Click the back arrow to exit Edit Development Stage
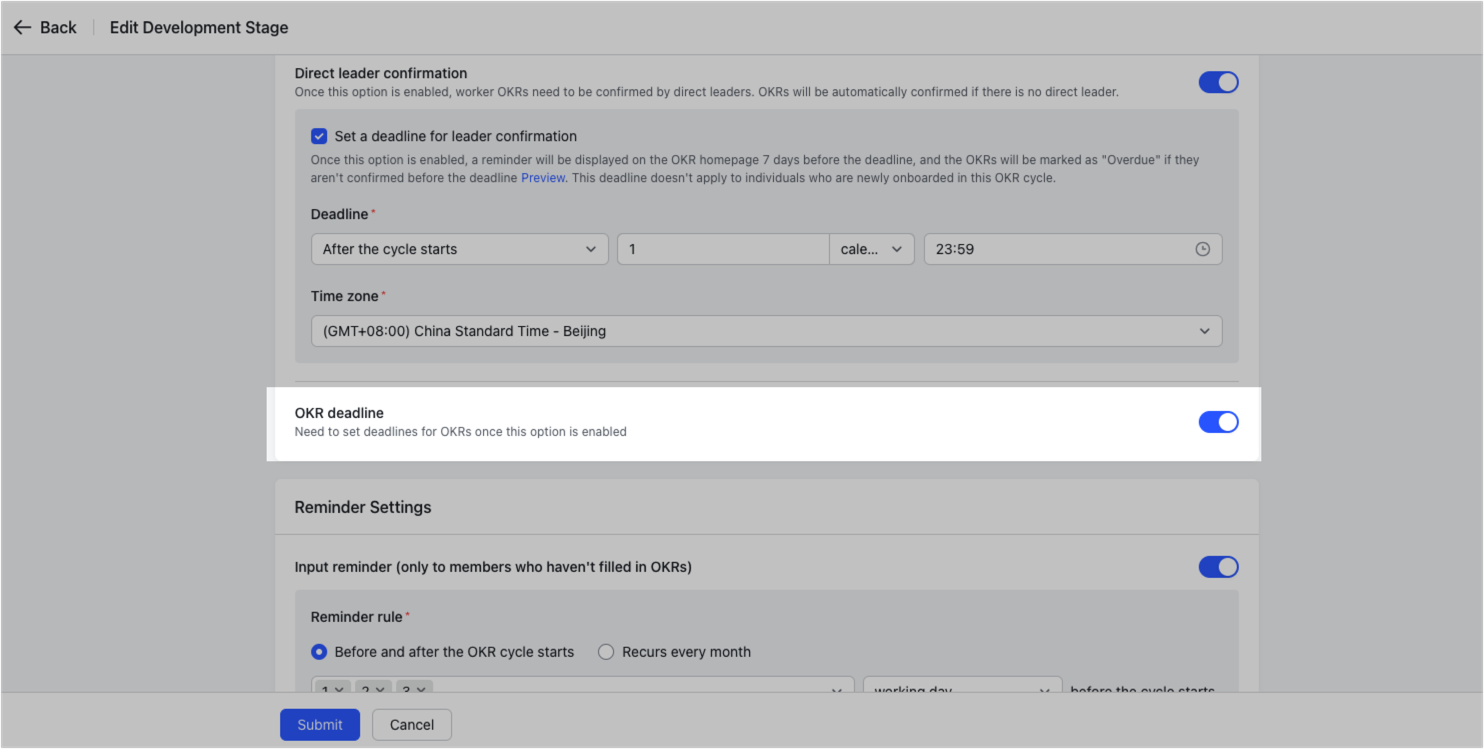 (23, 27)
